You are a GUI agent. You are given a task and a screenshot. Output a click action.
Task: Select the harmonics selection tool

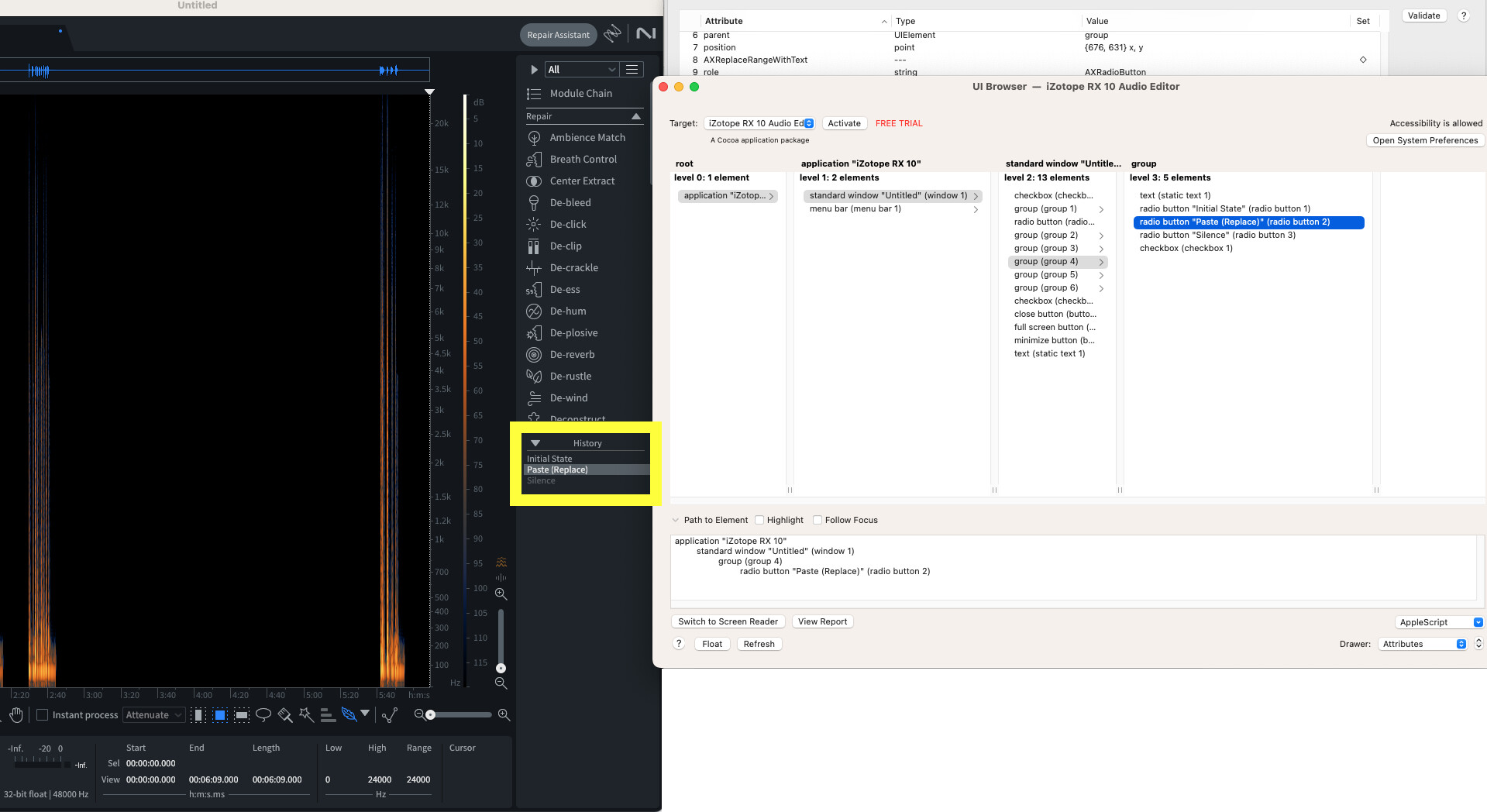[x=328, y=715]
